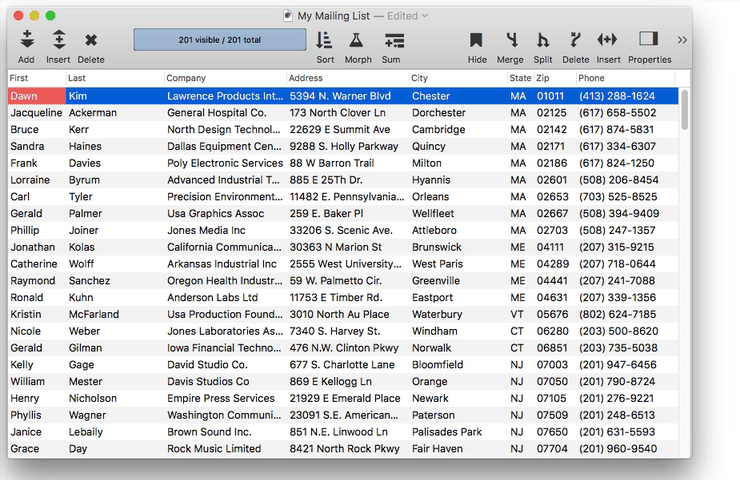This screenshot has width=740, height=480.
Task: Click the State column header
Action: coord(520,78)
